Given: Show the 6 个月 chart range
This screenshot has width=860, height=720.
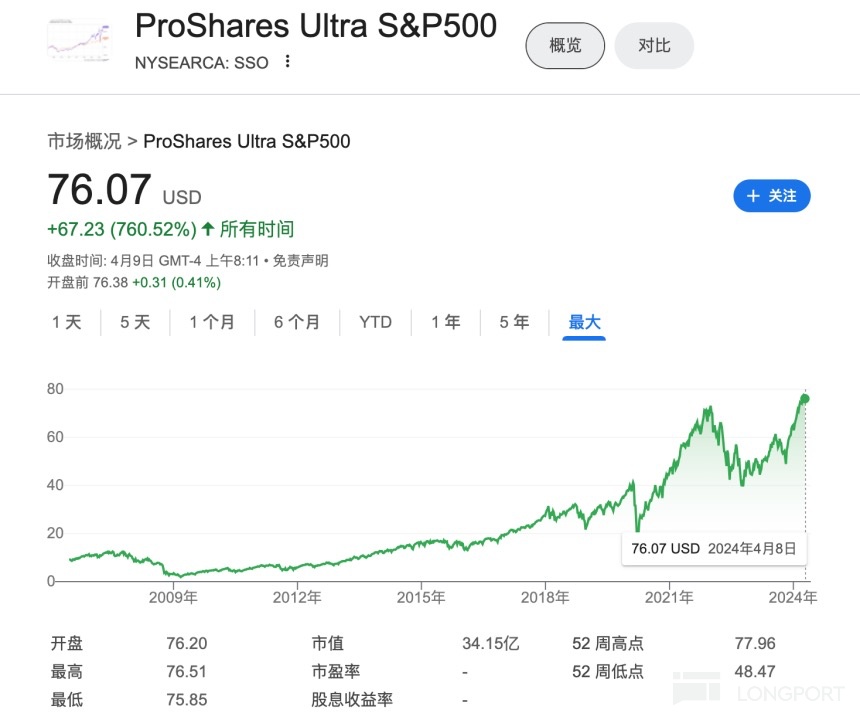Looking at the screenshot, I should [297, 322].
